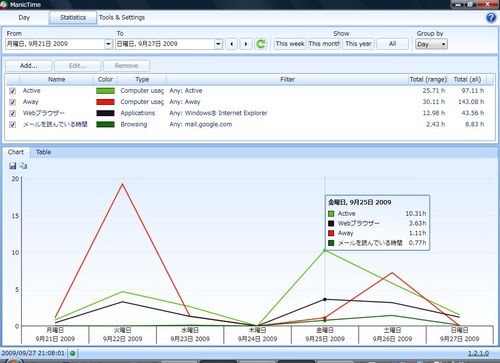500x363 pixels.
Task: Sort by the Color column header
Action: pyautogui.click(x=105, y=79)
